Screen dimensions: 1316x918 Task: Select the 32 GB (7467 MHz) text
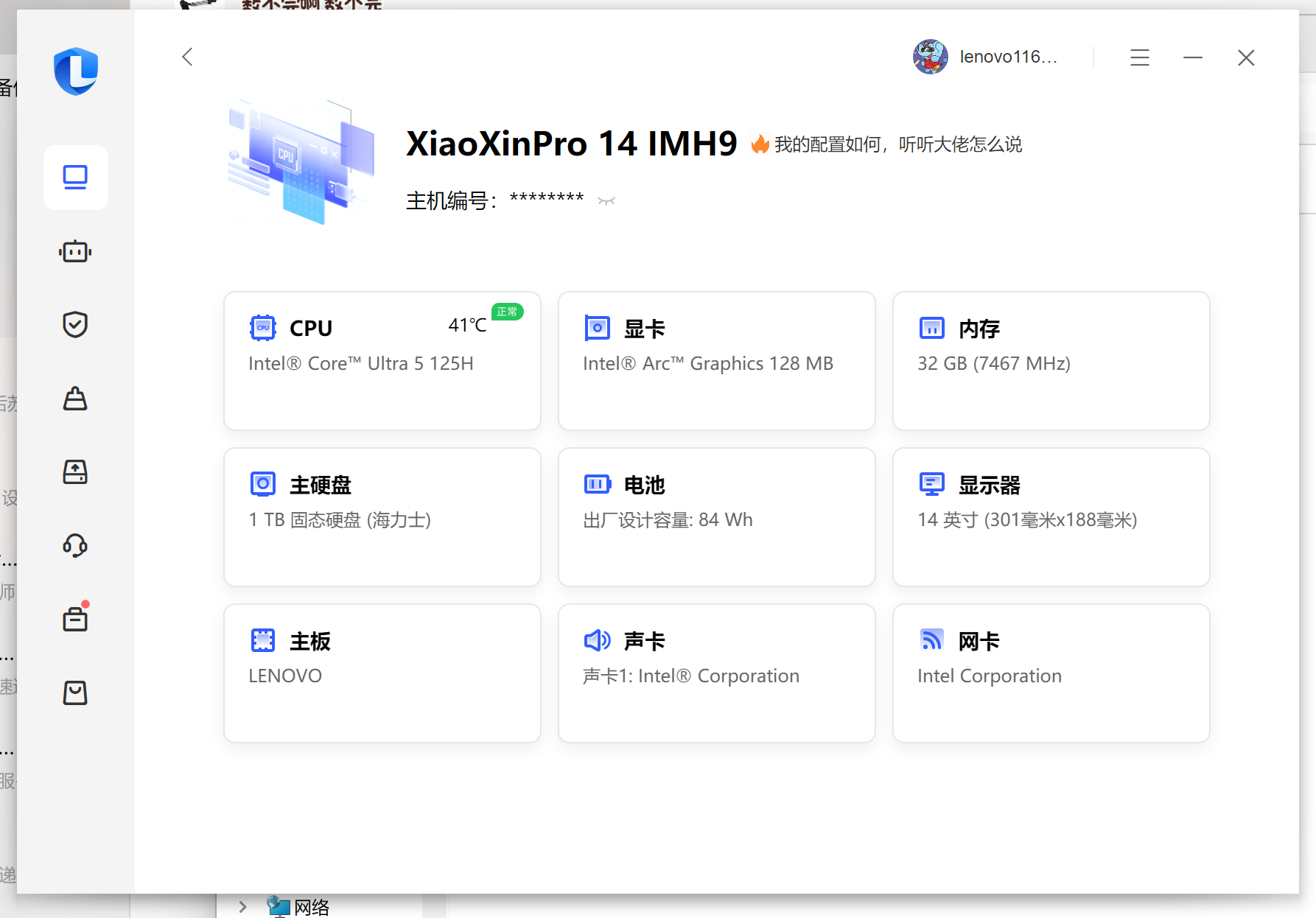(x=994, y=363)
